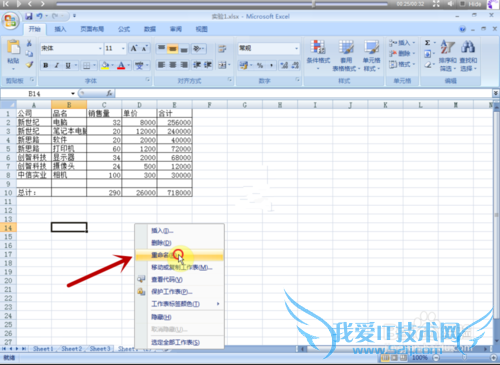Increase font size with the large A
Image resolution: width=500 pixels, height=365 pixels.
(x=134, y=49)
